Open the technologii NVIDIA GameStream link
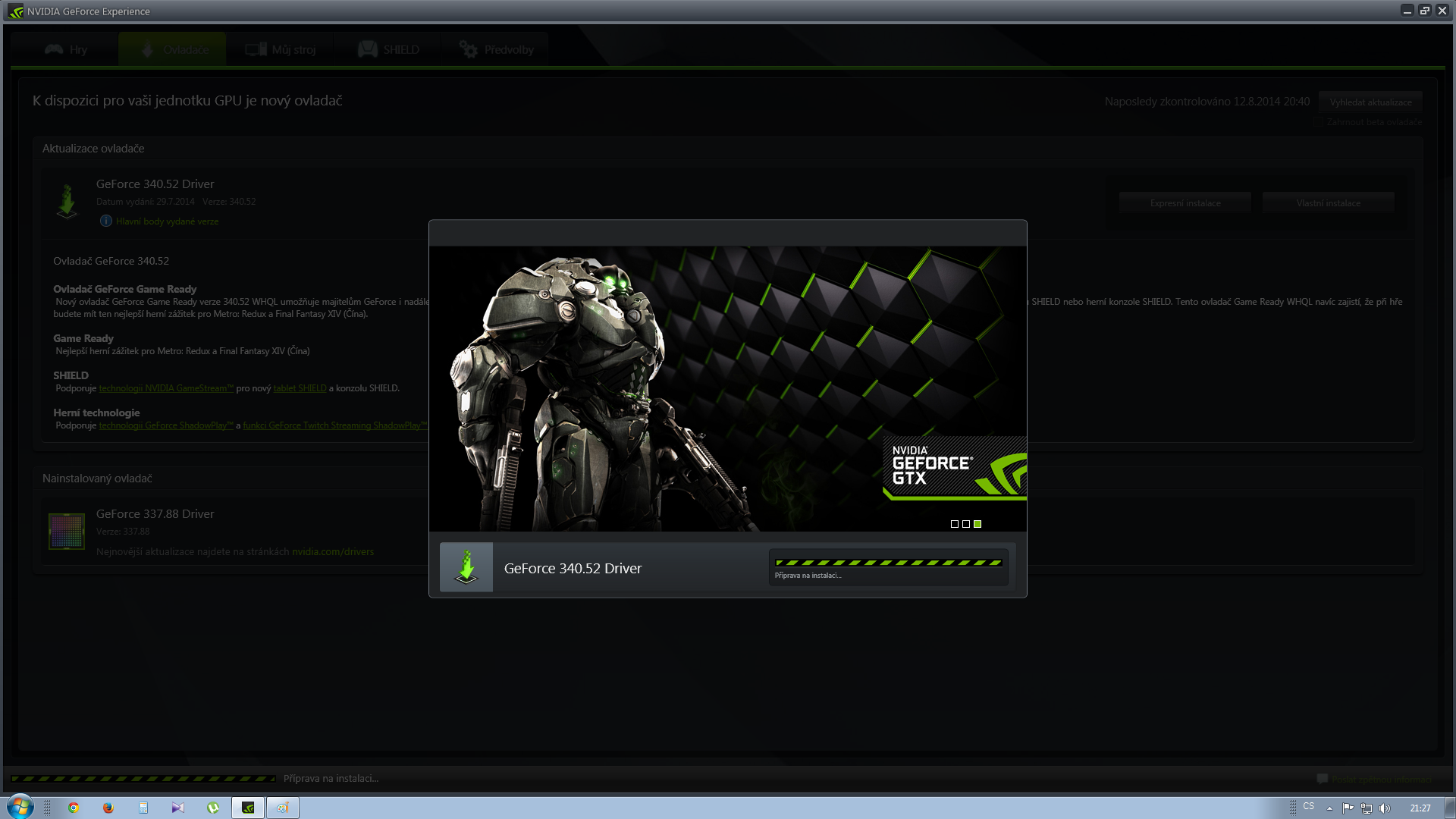The height and width of the screenshot is (819, 1456). [x=166, y=388]
